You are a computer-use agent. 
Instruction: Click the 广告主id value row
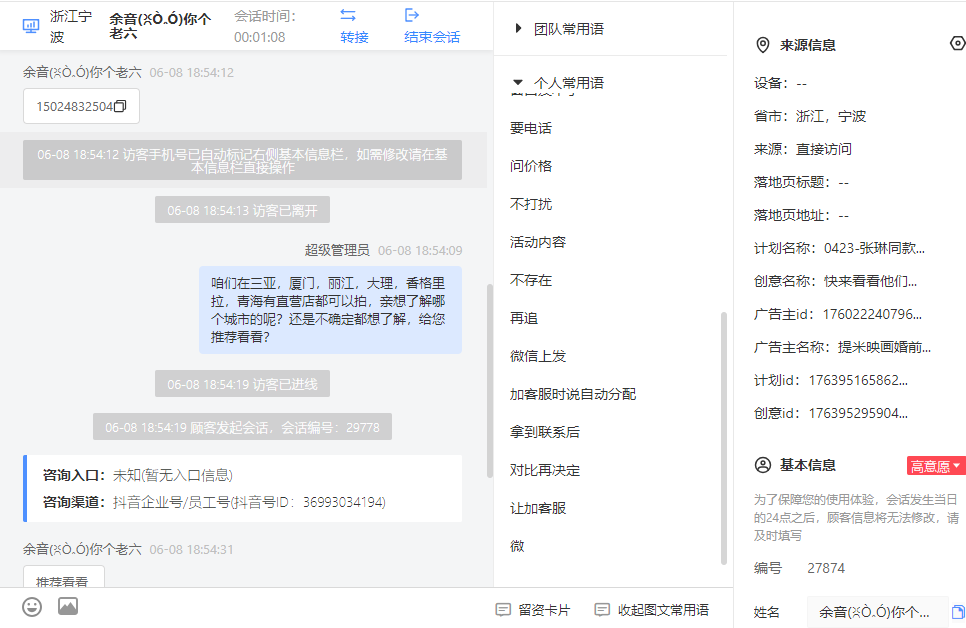838,314
